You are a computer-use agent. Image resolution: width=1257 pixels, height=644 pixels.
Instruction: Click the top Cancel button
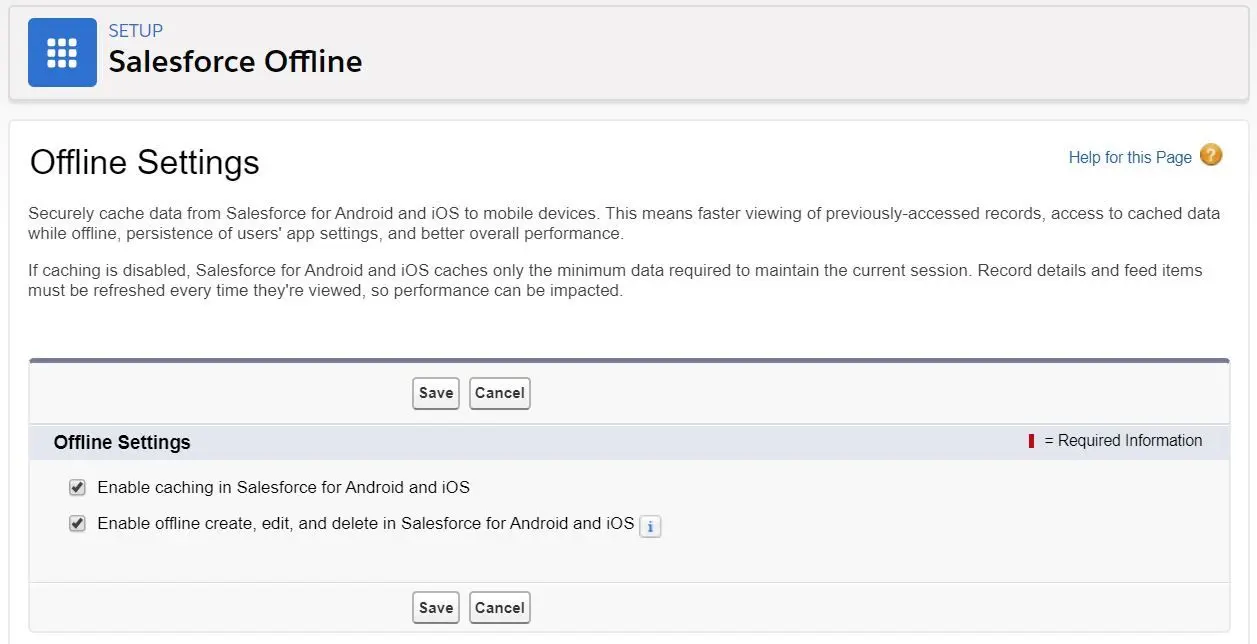coord(500,393)
